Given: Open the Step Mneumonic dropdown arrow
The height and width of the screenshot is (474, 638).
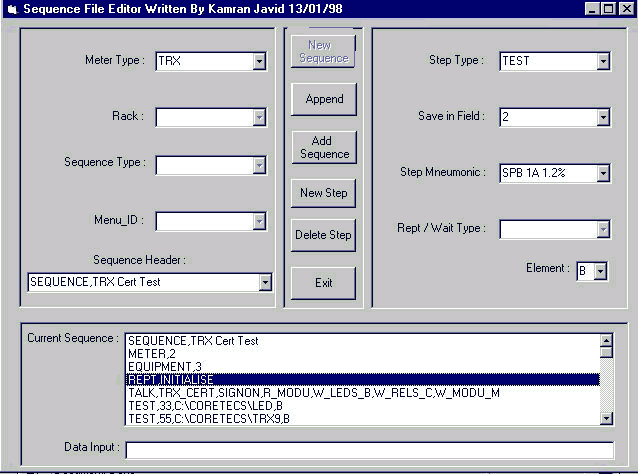Looking at the screenshot, I should click(603, 173).
